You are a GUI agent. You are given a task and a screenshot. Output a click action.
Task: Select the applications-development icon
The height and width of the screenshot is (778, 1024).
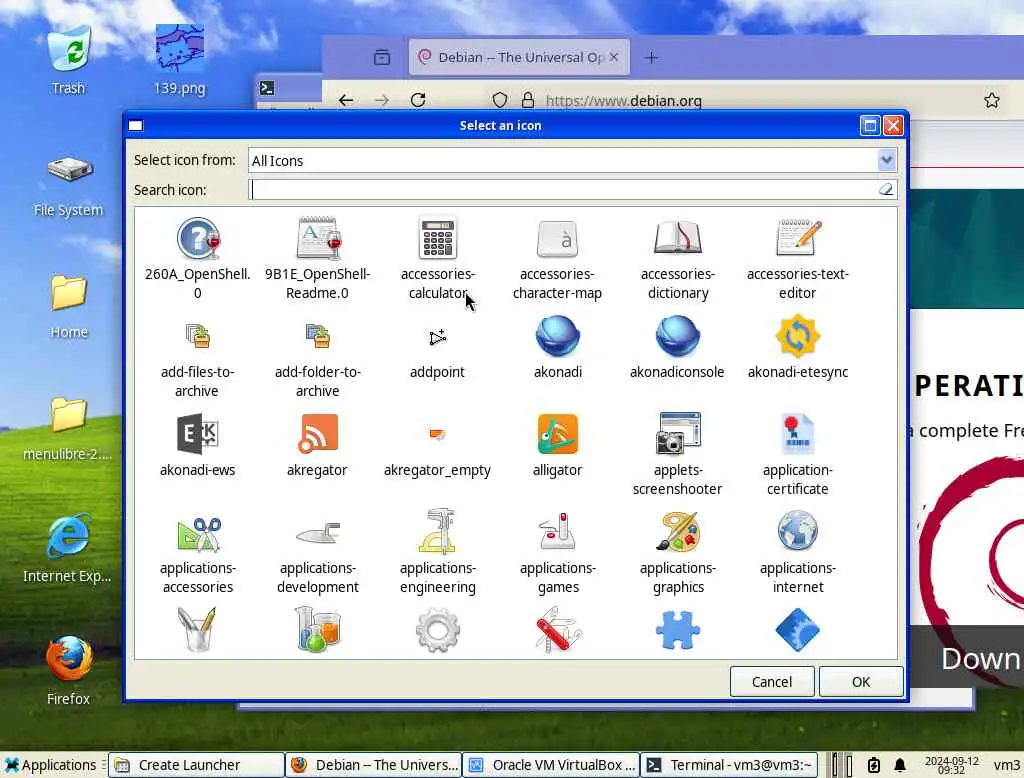pyautogui.click(x=318, y=533)
